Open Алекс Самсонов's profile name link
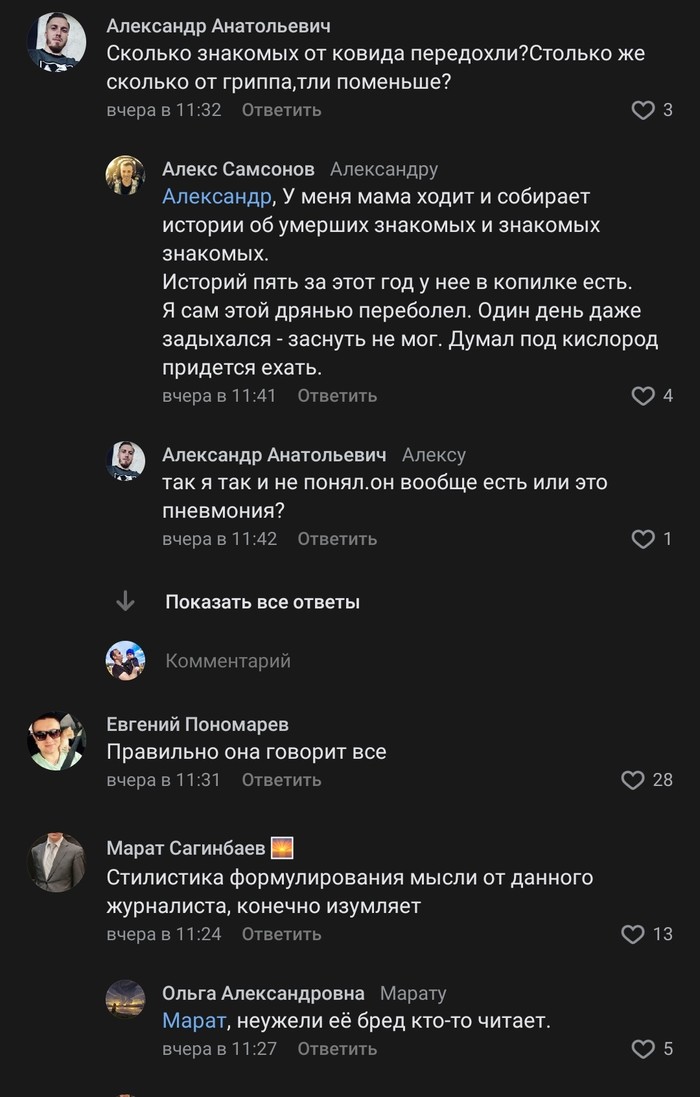Image resolution: width=700 pixels, height=1097 pixels. pos(238,169)
